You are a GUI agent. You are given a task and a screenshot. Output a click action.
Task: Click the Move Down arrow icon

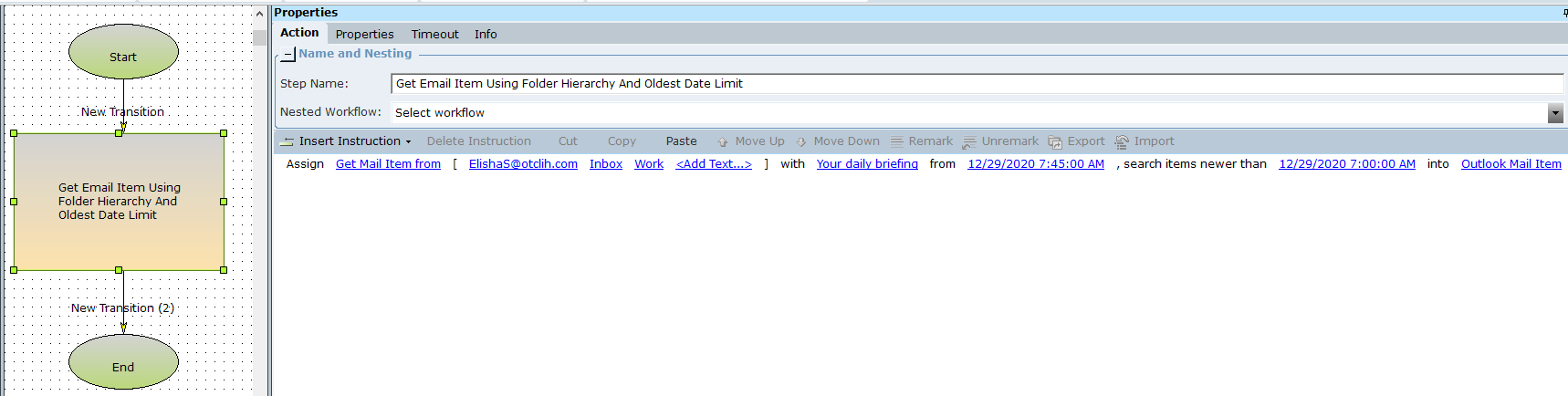point(801,142)
